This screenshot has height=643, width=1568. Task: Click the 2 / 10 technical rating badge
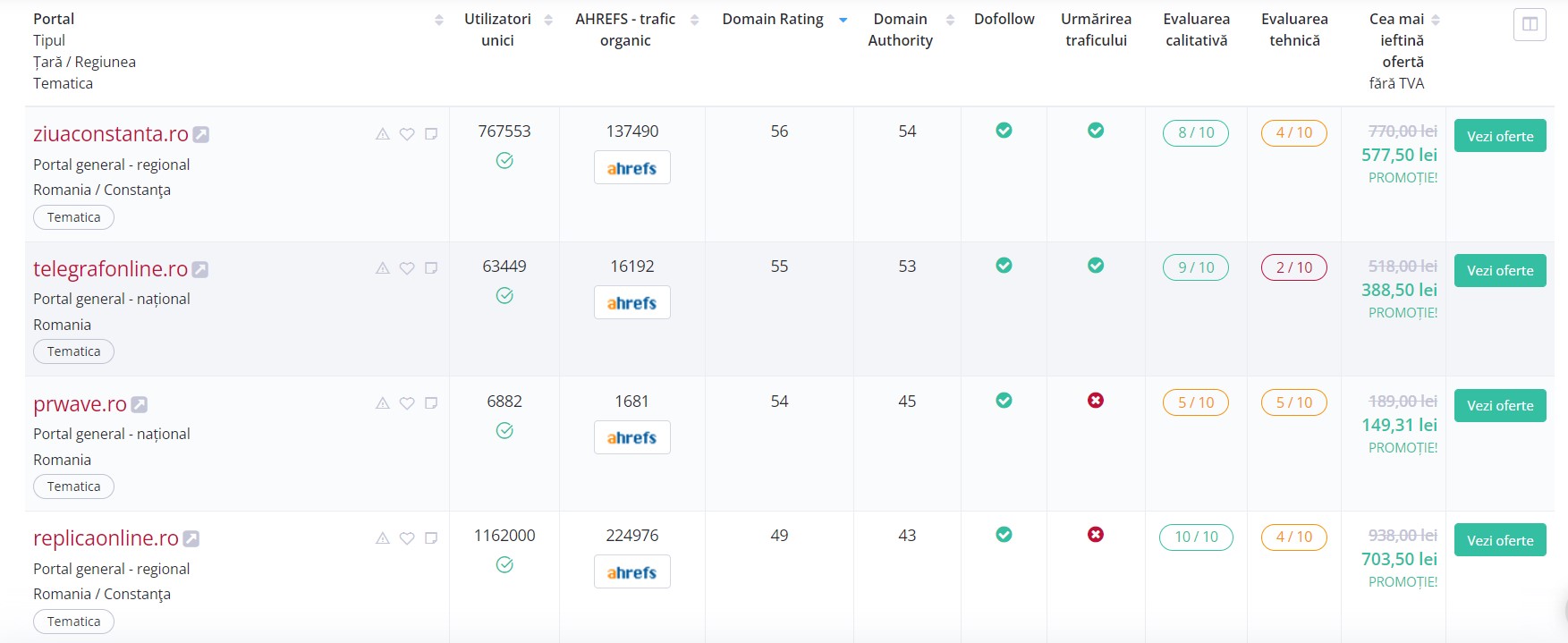click(1294, 267)
